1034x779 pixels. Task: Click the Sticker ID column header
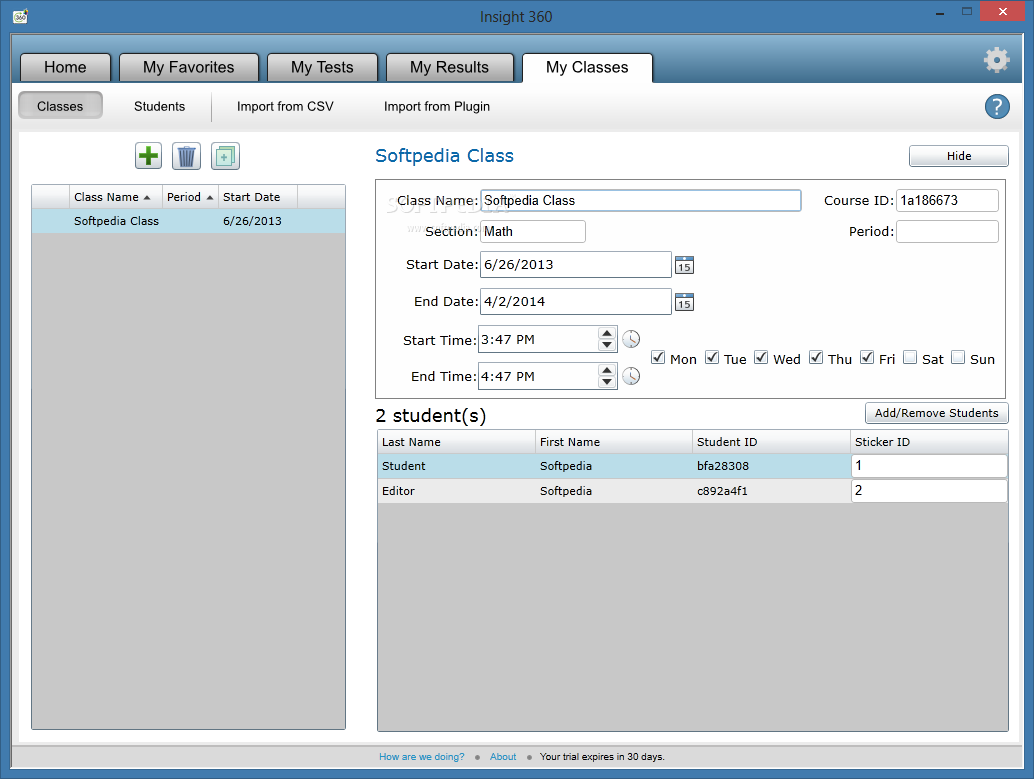point(929,442)
